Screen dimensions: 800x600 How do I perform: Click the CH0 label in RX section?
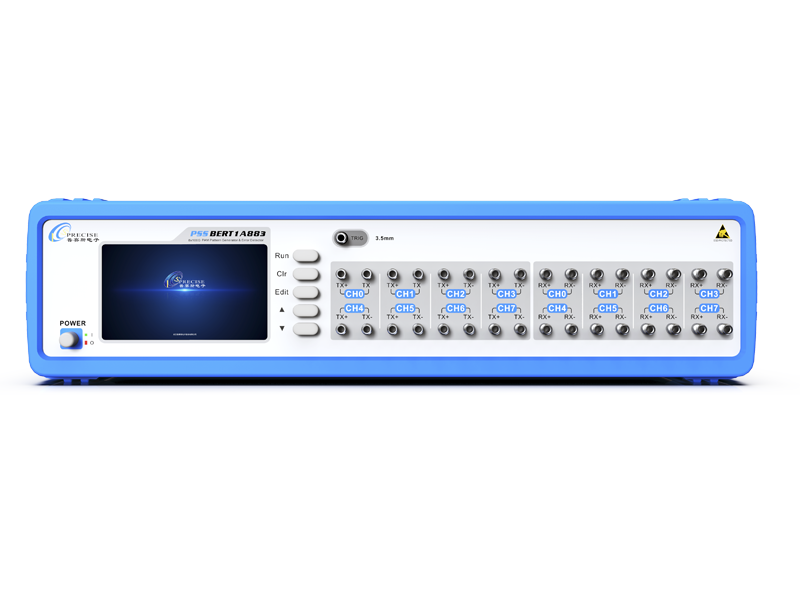[x=557, y=294]
